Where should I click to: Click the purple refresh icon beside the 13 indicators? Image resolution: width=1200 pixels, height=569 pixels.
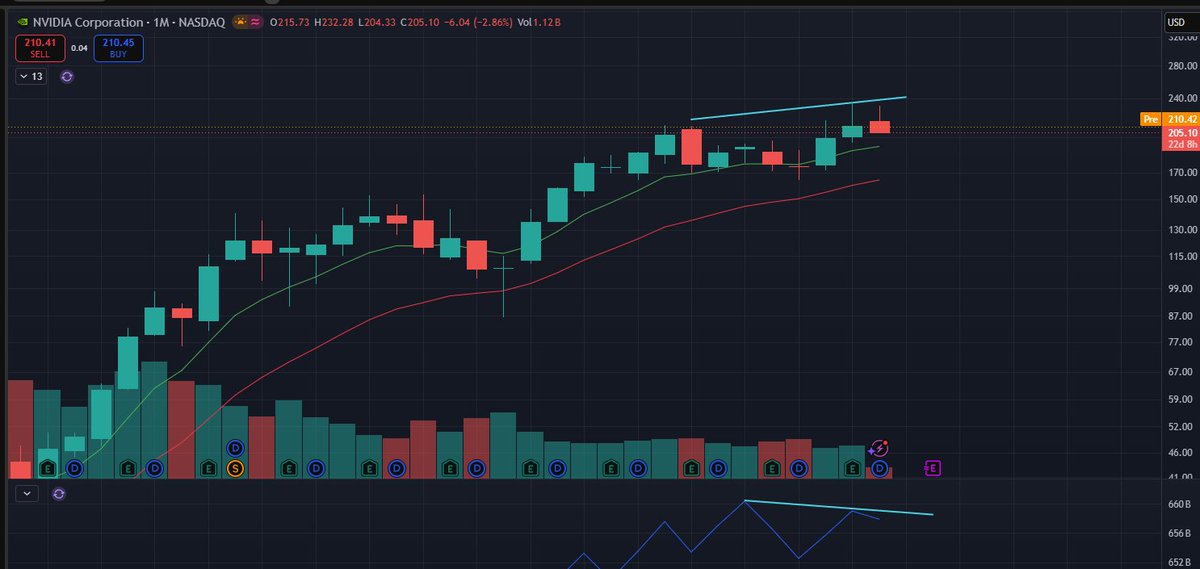(67, 76)
